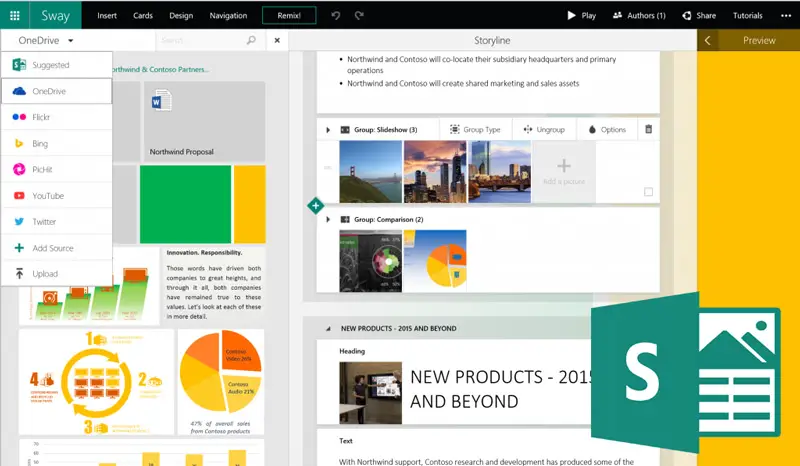The height and width of the screenshot is (466, 800).
Task: Open the app launcher grid icon
Action: pos(14,15)
